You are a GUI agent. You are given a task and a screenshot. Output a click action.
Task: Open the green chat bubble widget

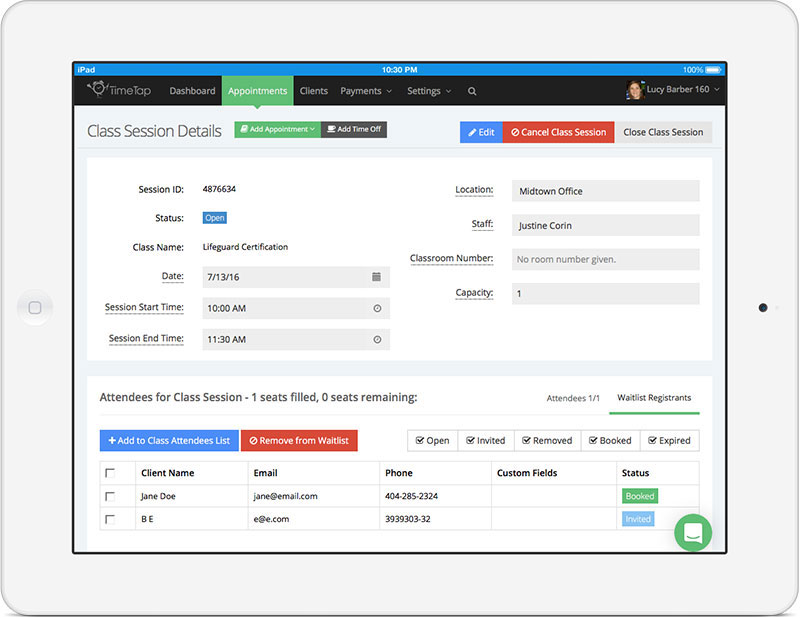[693, 533]
